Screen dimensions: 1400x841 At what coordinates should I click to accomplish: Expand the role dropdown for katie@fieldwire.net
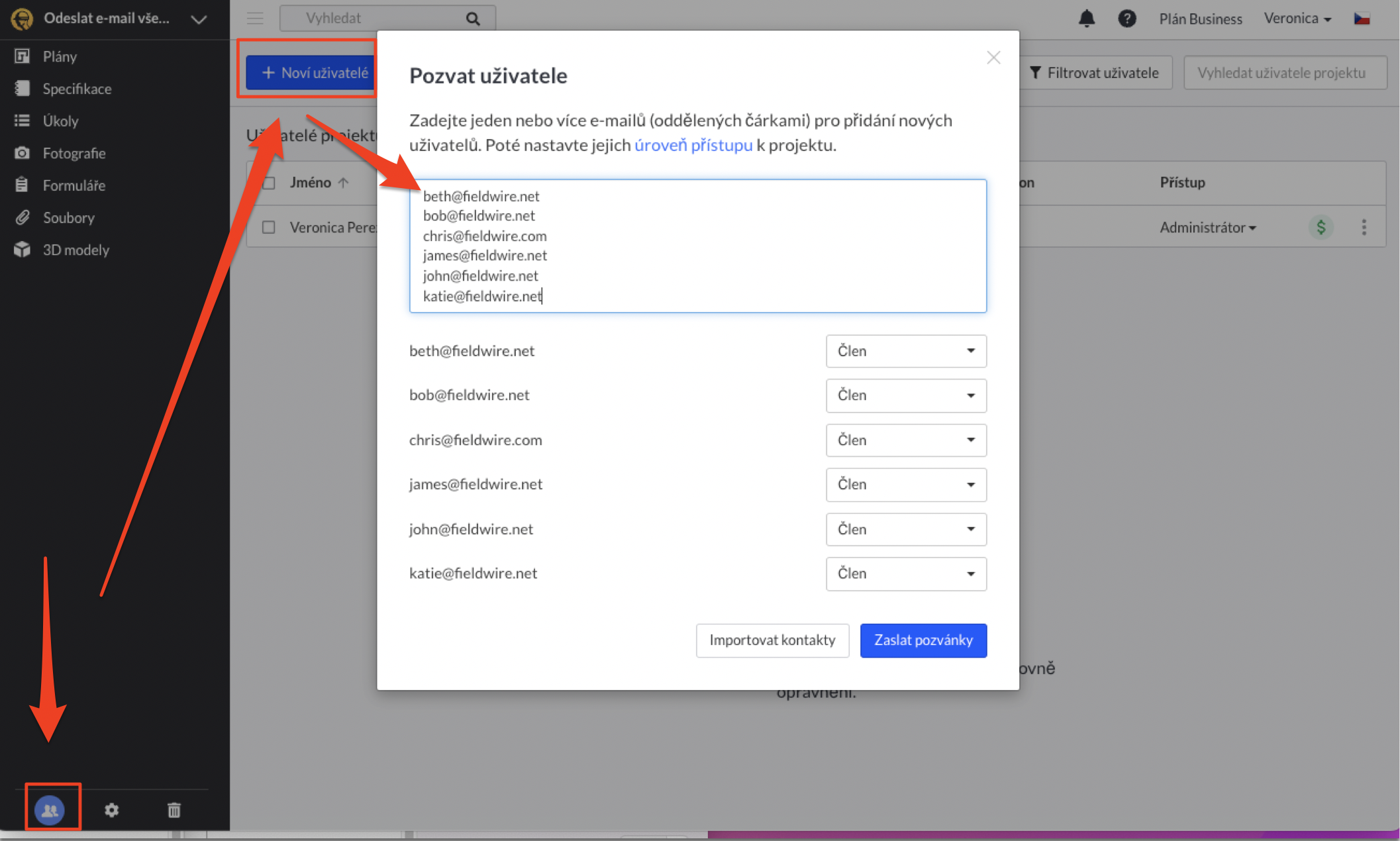[x=905, y=573]
